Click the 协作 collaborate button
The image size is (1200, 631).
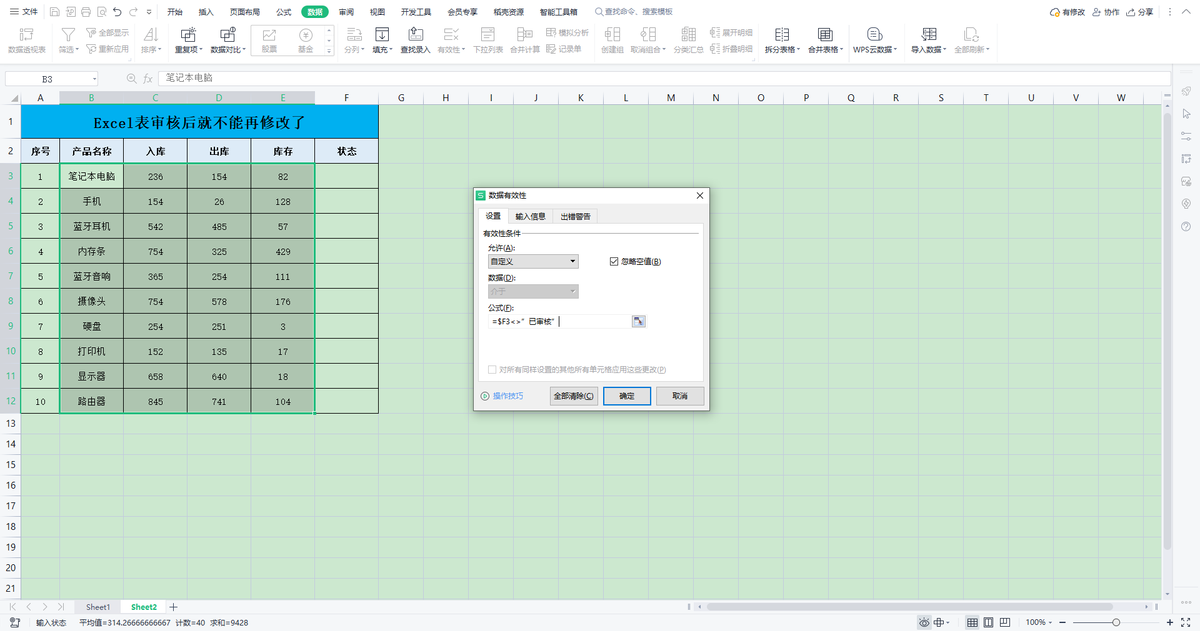(x=1106, y=12)
